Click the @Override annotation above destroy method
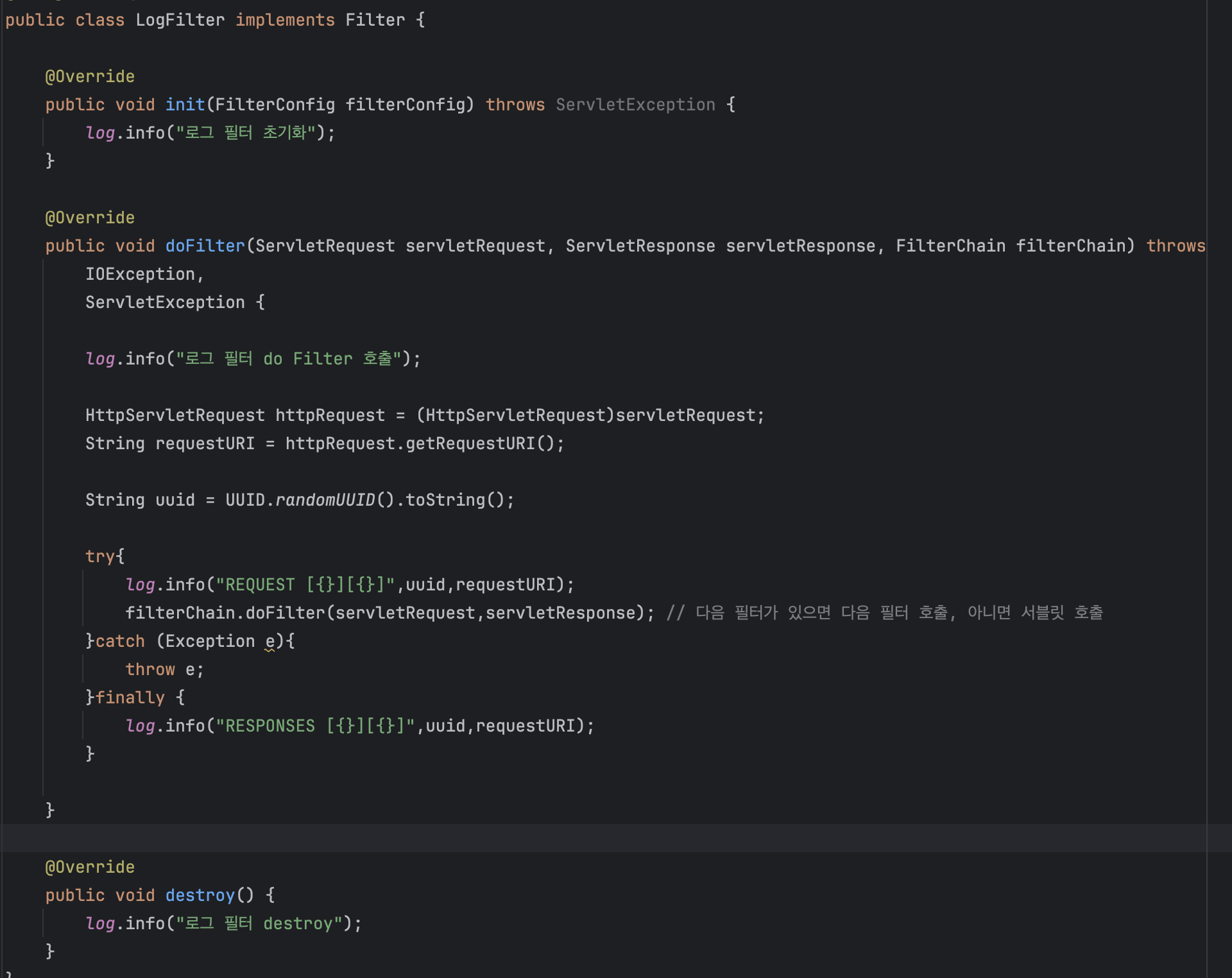The width and height of the screenshot is (1232, 978). pyautogui.click(x=90, y=867)
